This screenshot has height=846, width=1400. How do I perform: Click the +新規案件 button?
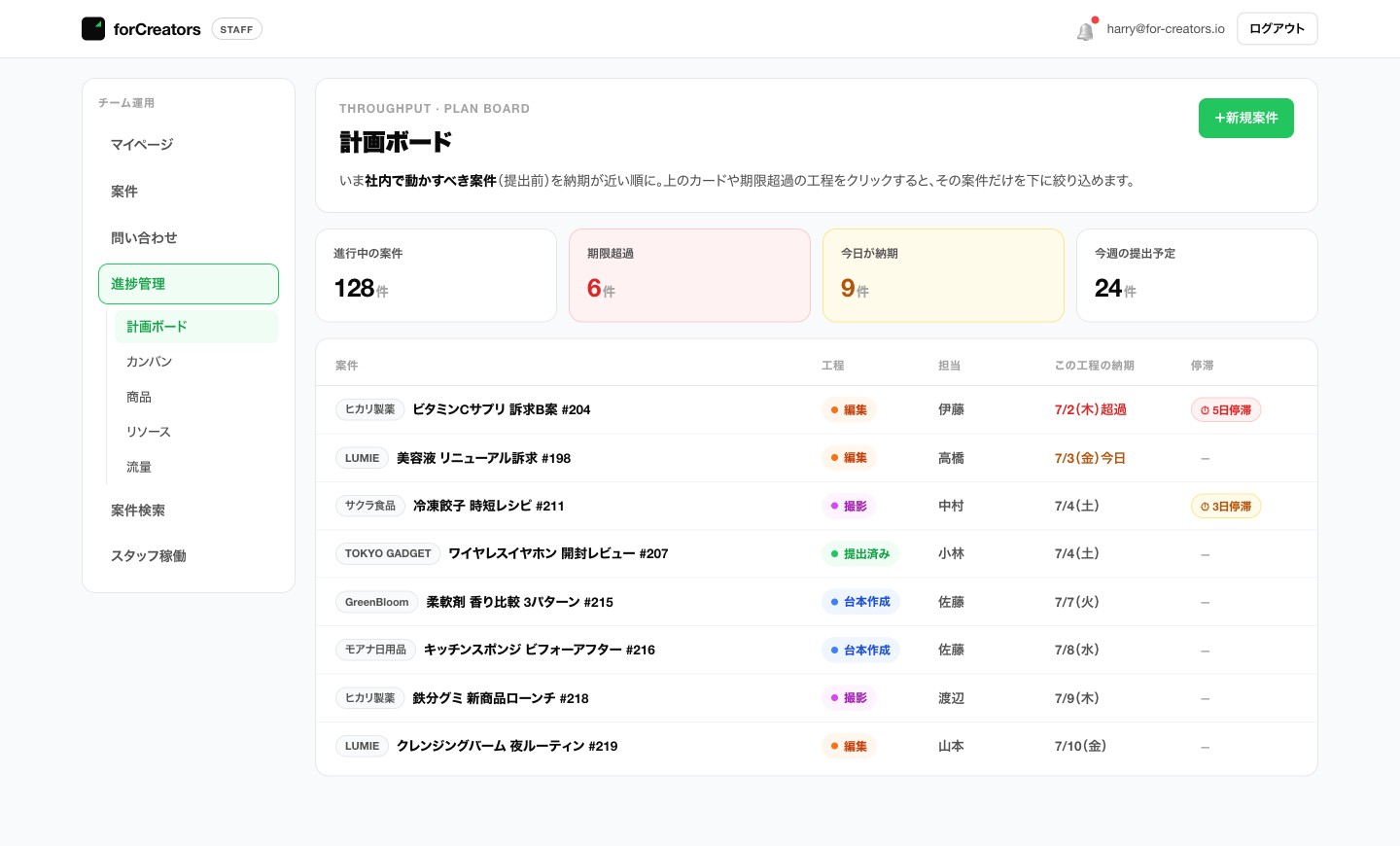(1245, 118)
